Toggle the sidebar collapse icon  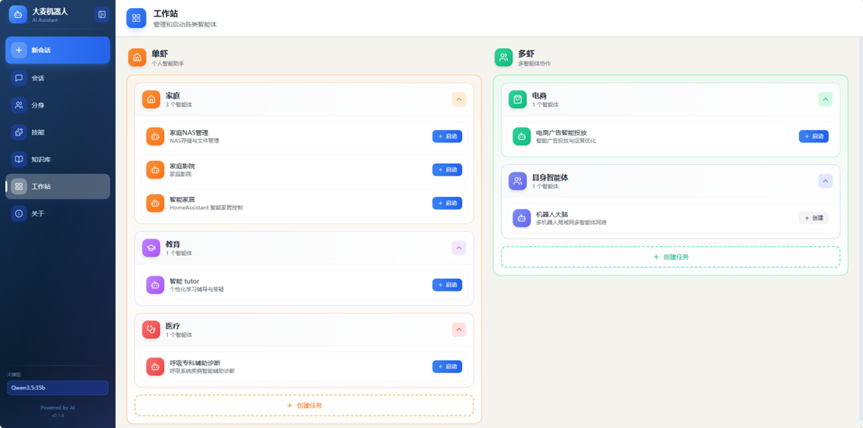click(101, 15)
